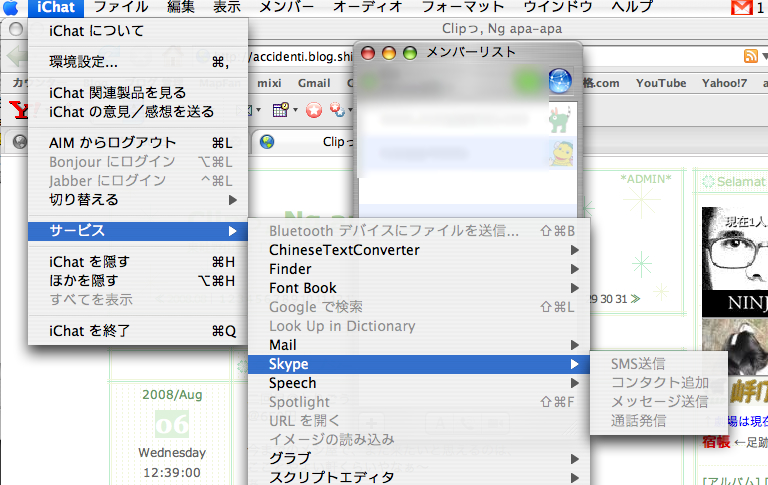Click the red star bookmark icon

(x=313, y=110)
